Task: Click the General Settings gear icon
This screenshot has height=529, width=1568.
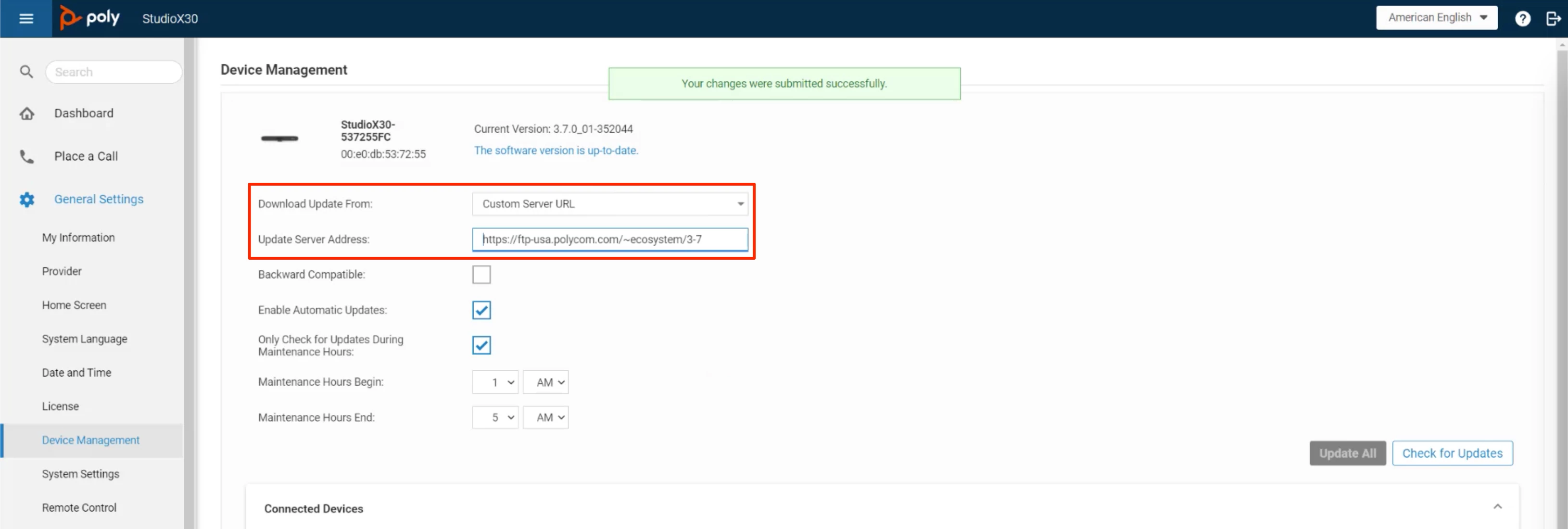Action: point(27,199)
